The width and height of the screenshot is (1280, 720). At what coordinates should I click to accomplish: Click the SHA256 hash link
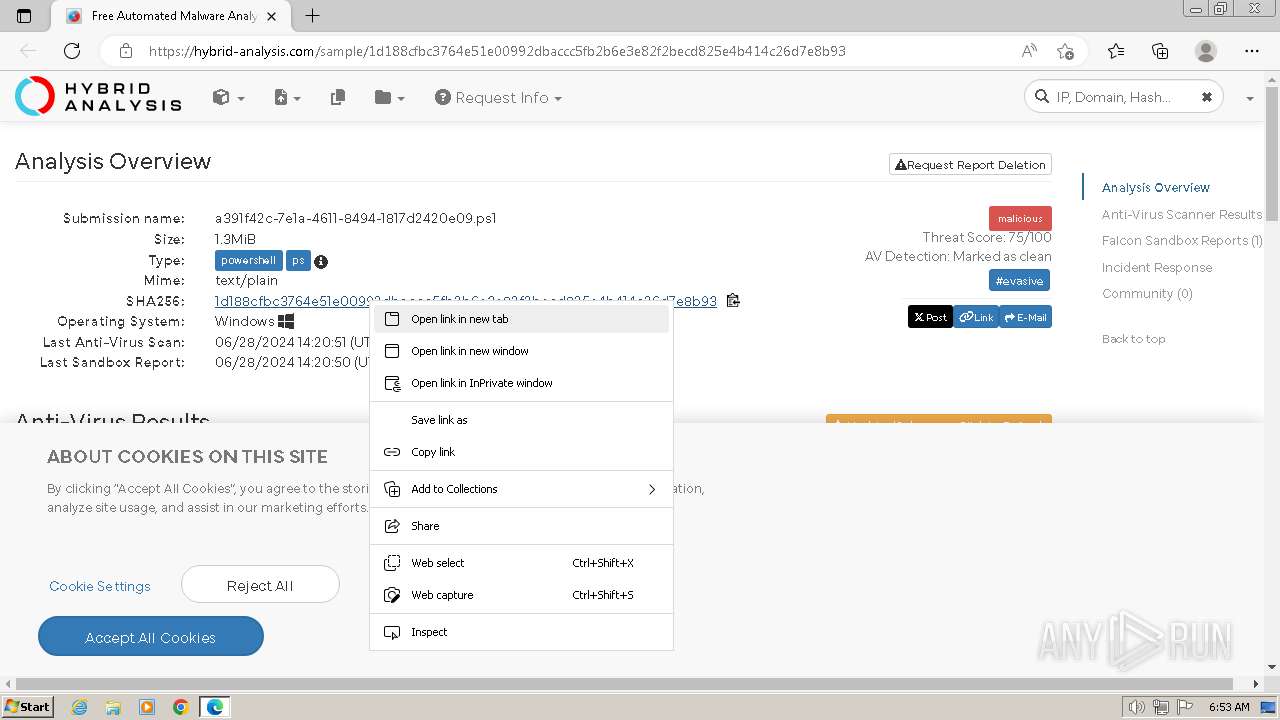(465, 301)
